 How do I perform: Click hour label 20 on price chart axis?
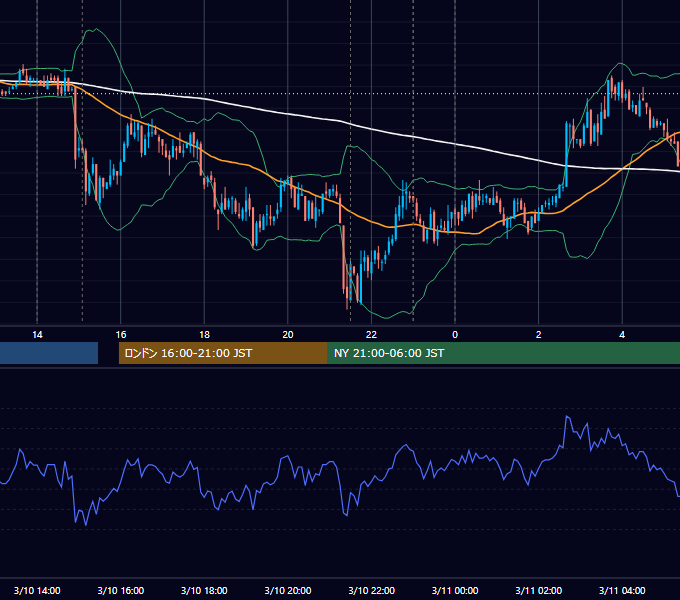tap(288, 335)
